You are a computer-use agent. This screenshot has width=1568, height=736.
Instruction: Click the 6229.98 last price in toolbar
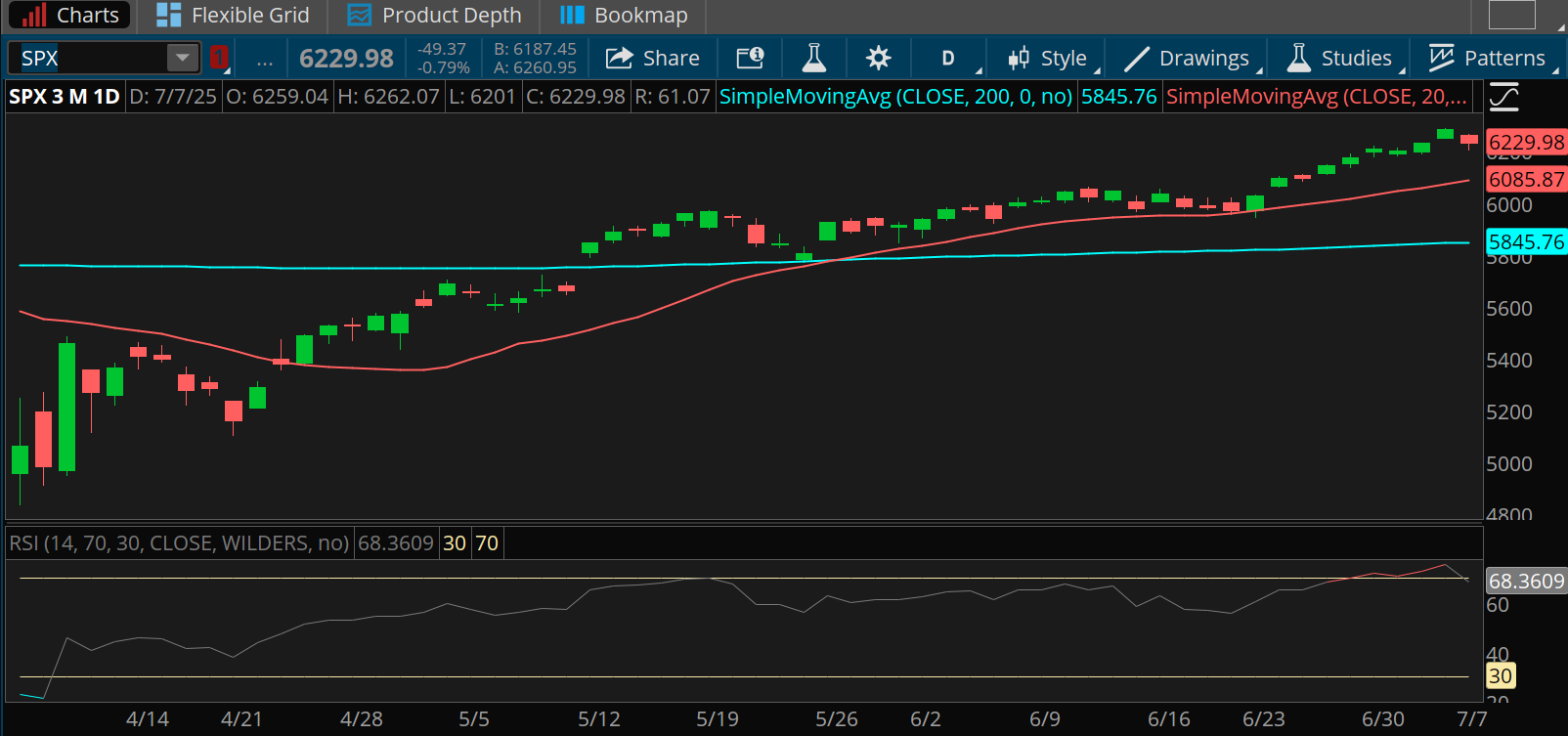pos(346,59)
